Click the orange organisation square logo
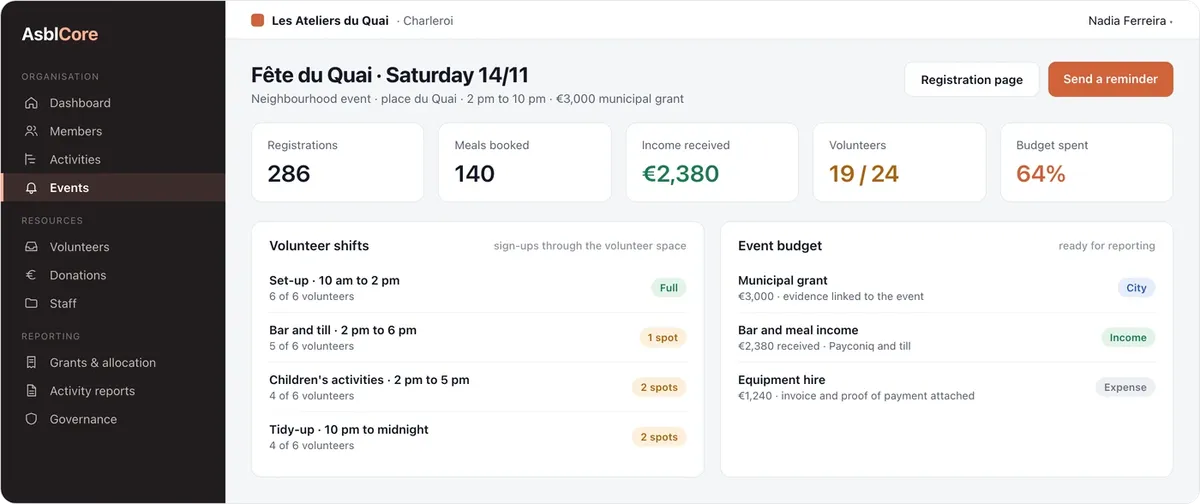The height and width of the screenshot is (504, 1200). click(258, 20)
